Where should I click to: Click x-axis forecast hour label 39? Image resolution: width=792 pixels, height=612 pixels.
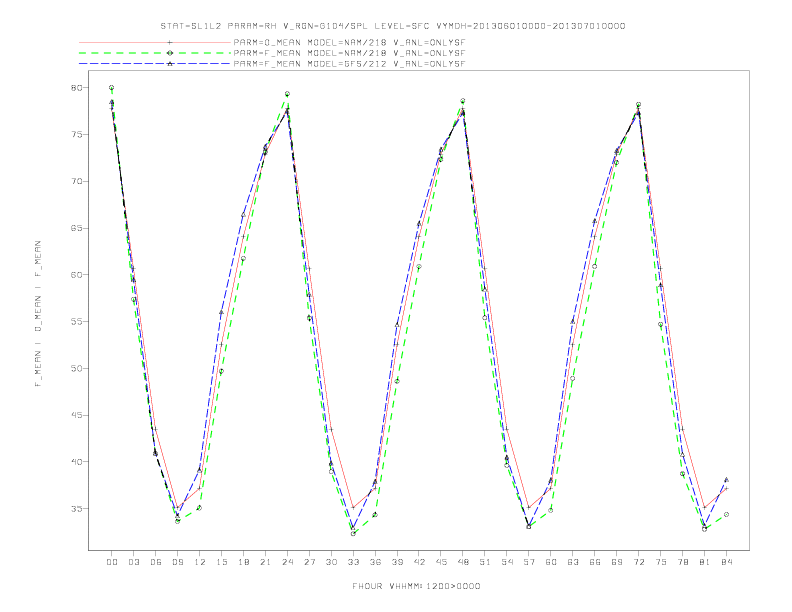[x=398, y=562]
